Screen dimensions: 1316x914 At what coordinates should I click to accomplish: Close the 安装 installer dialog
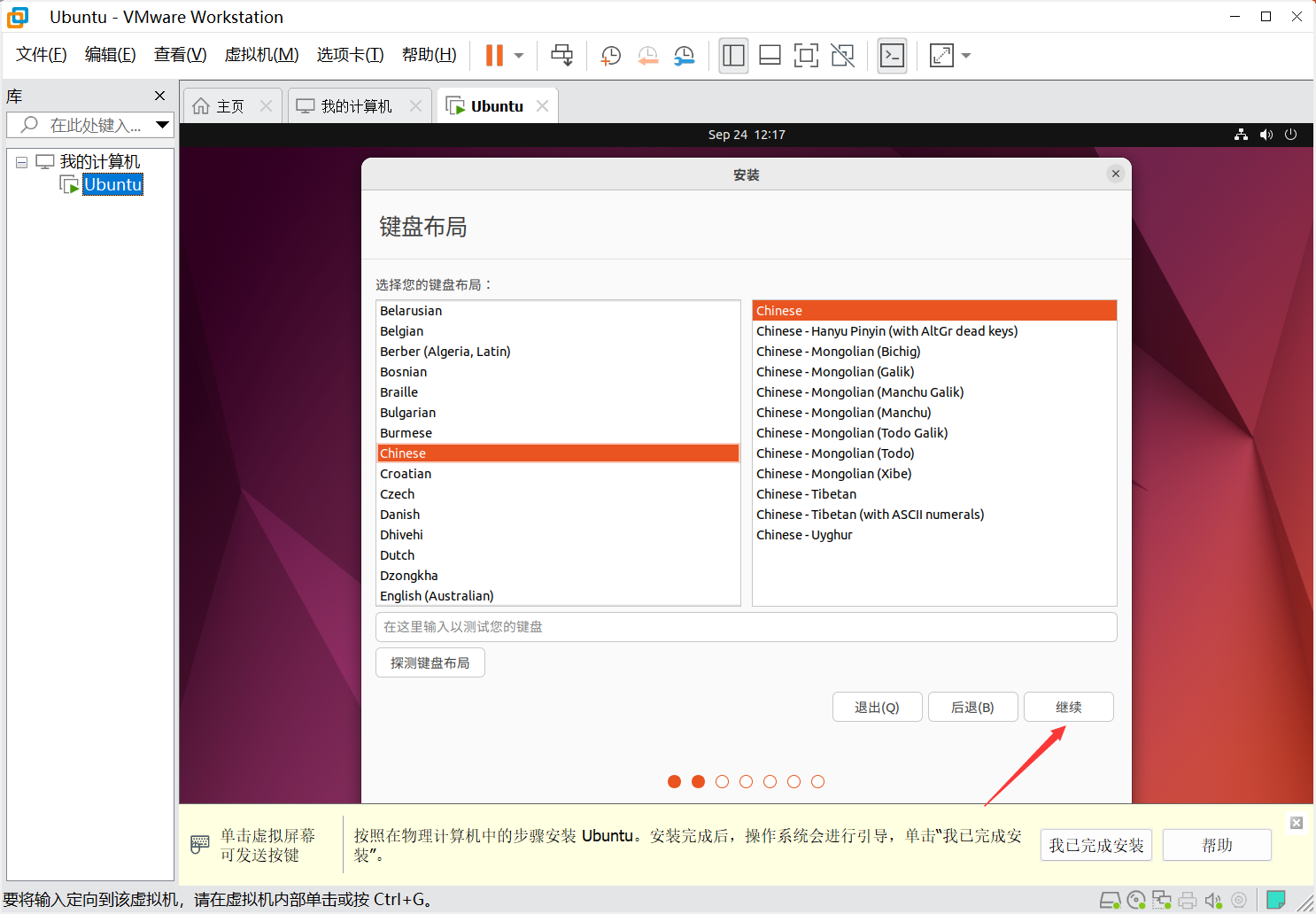point(1116,174)
